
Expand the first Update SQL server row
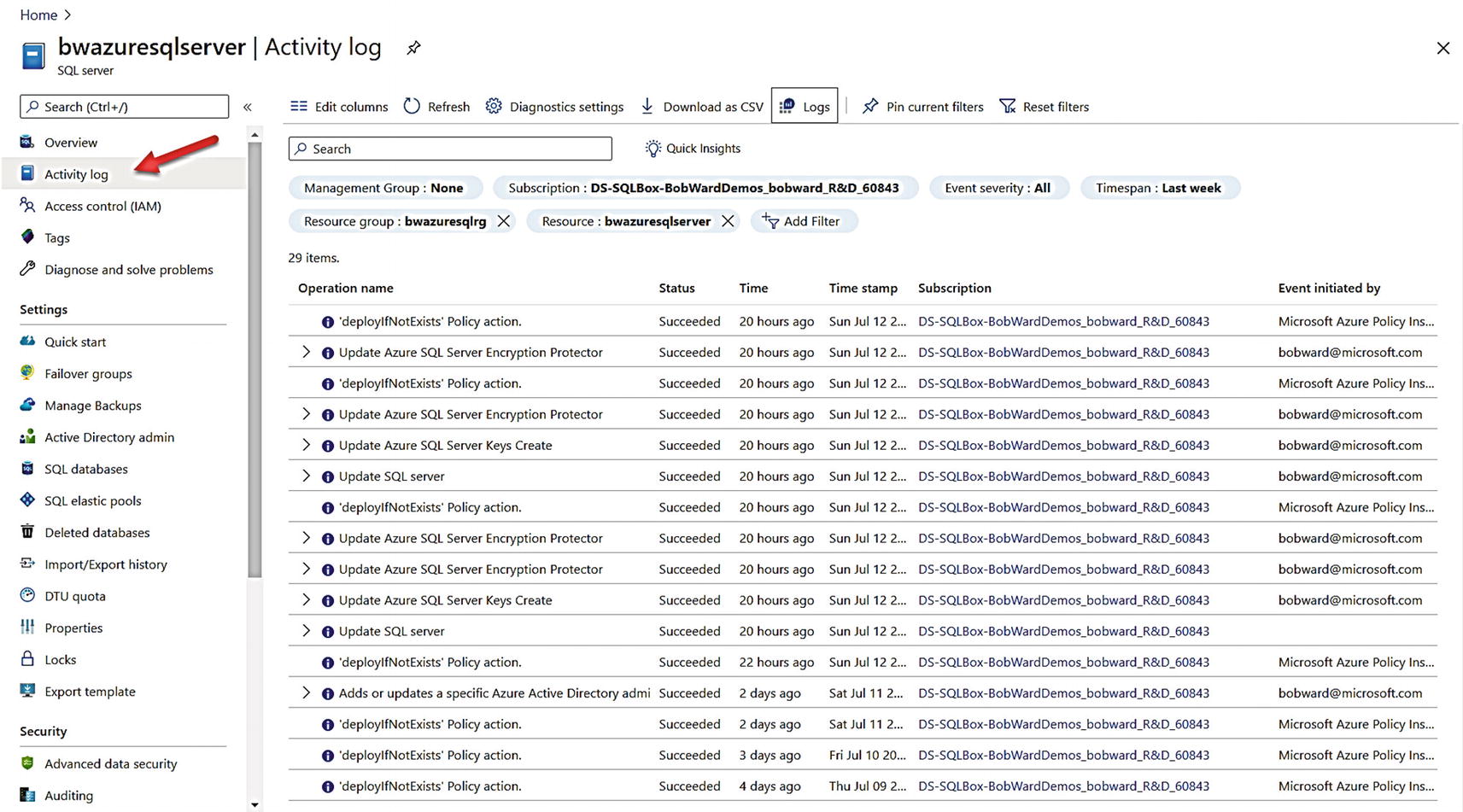[306, 476]
